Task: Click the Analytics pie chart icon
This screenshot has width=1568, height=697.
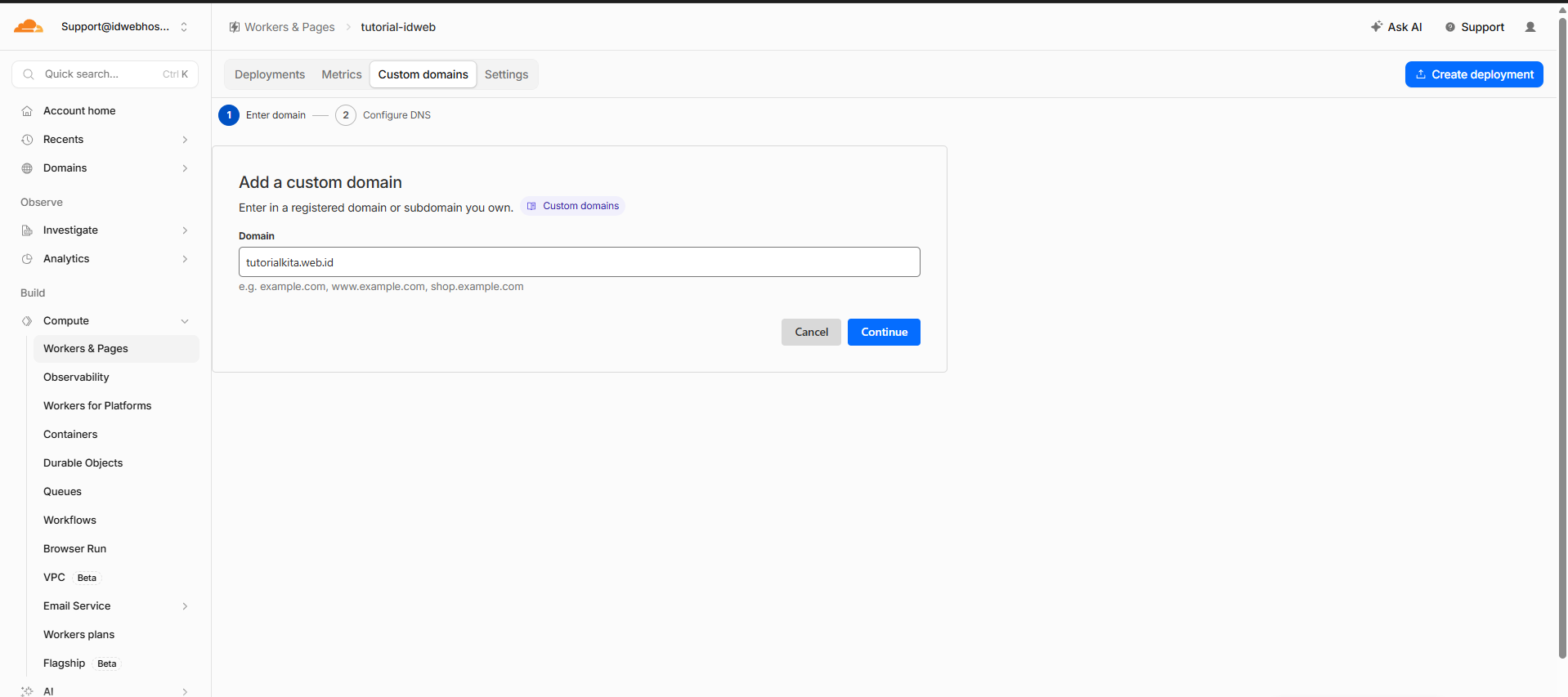Action: 27,259
